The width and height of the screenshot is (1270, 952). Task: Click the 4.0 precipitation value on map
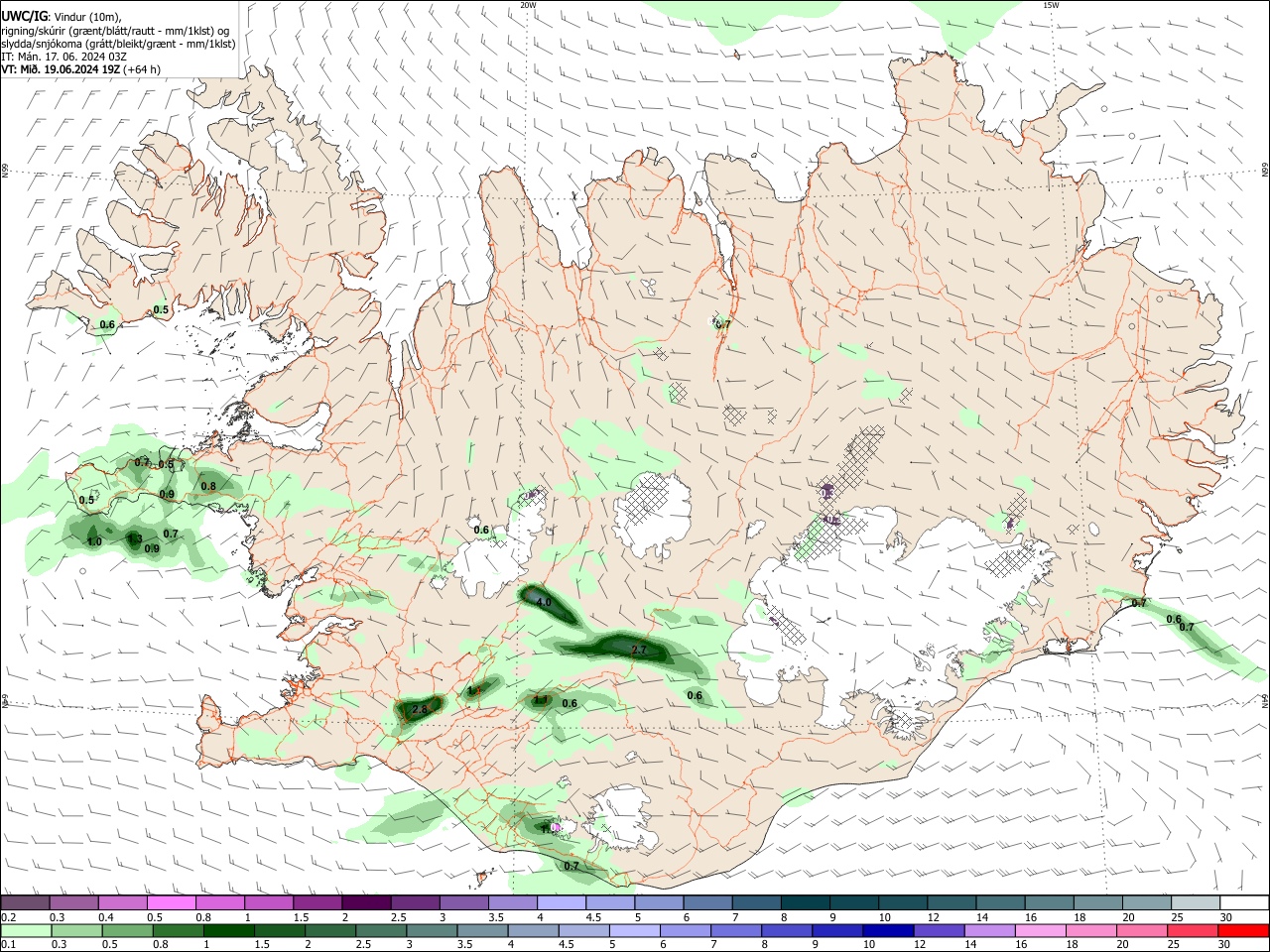click(543, 602)
